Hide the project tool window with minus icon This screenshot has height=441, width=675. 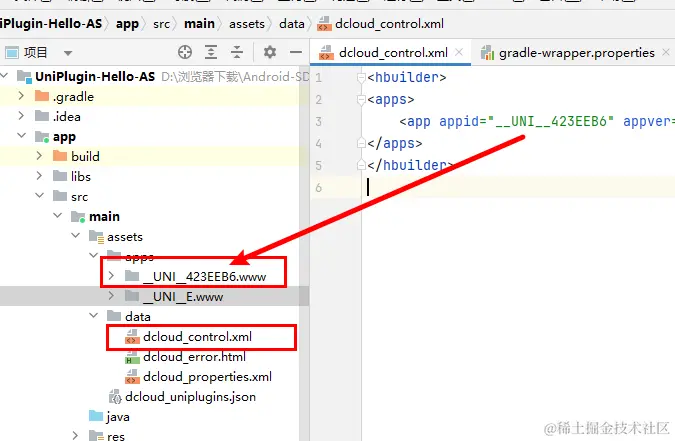[296, 52]
